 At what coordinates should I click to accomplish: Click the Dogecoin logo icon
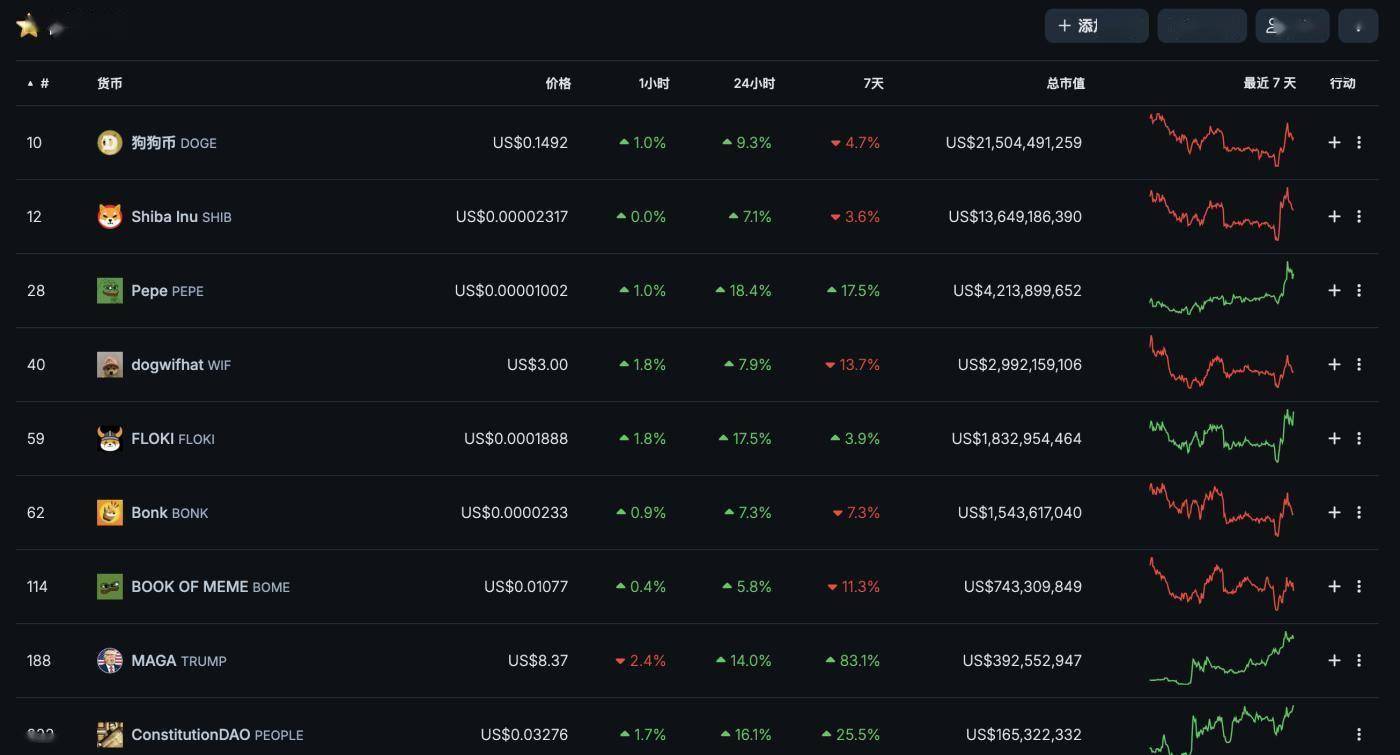tap(109, 143)
